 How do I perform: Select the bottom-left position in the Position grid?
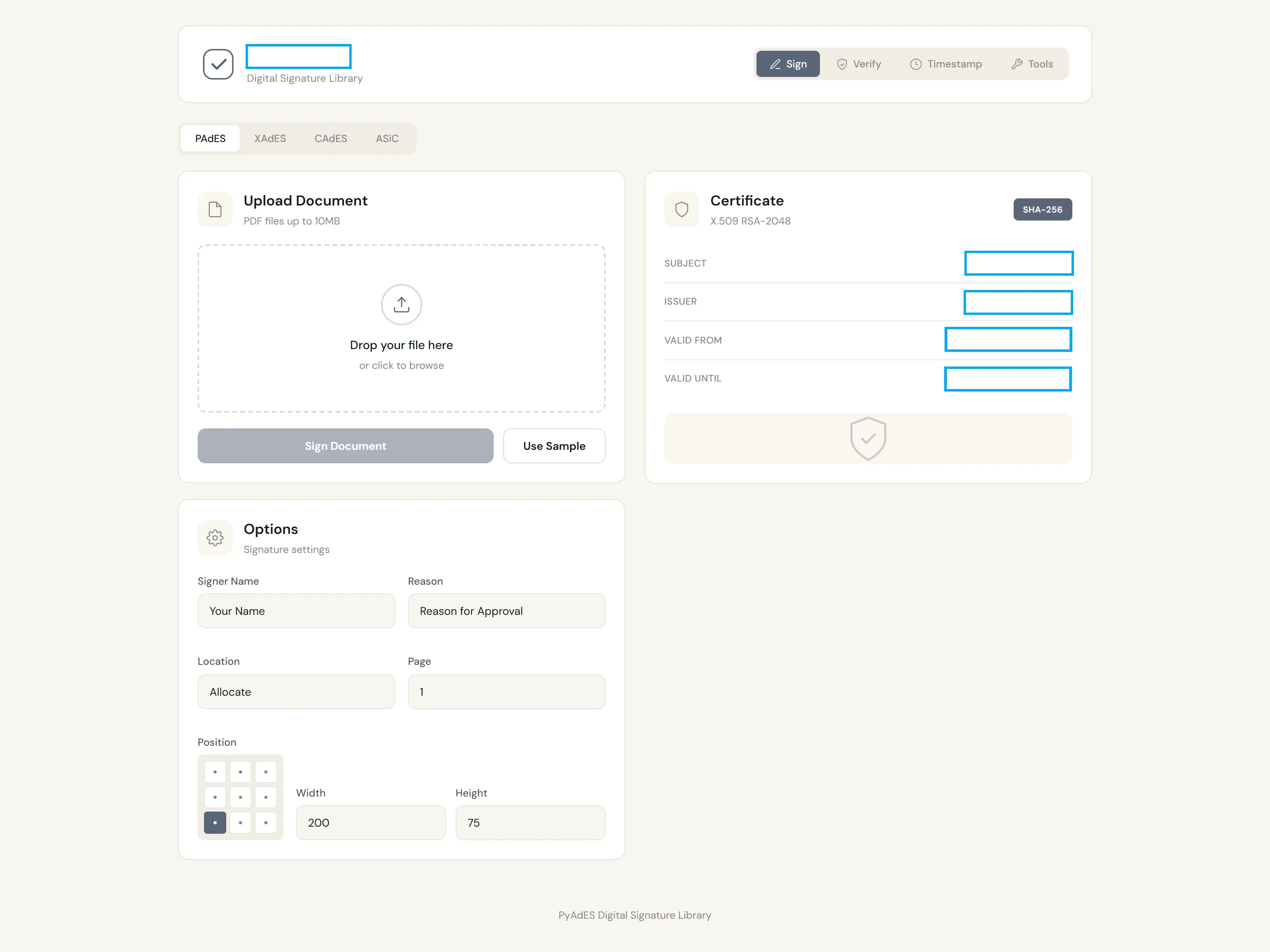click(x=215, y=822)
